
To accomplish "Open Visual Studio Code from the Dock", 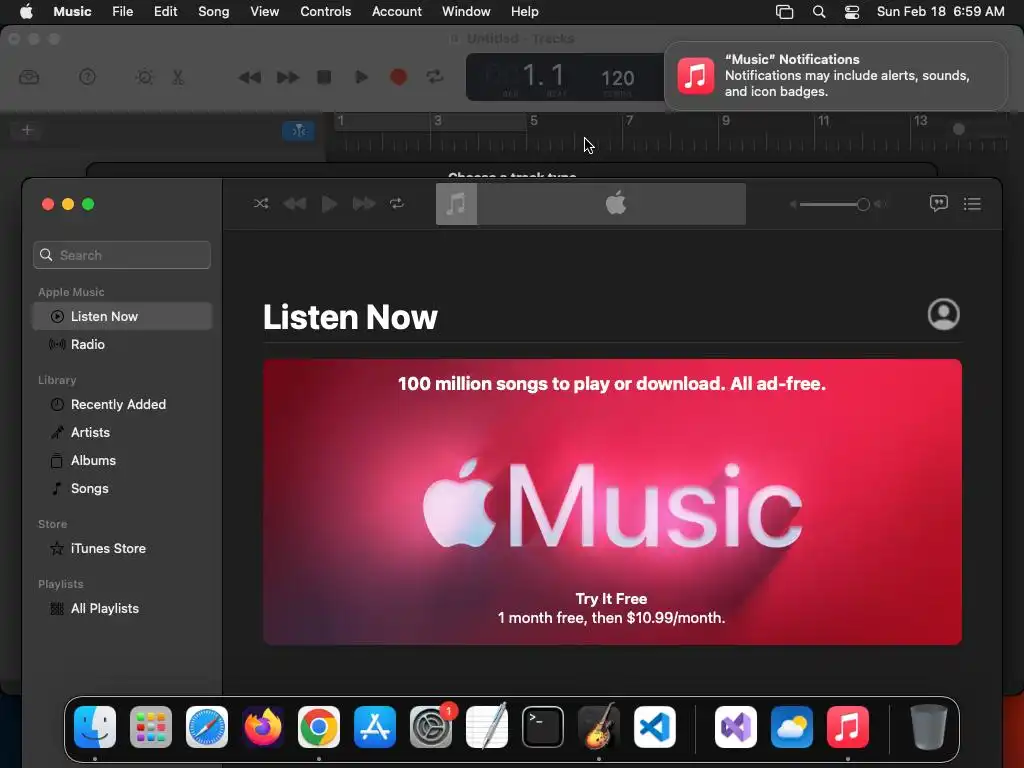I will [x=654, y=727].
